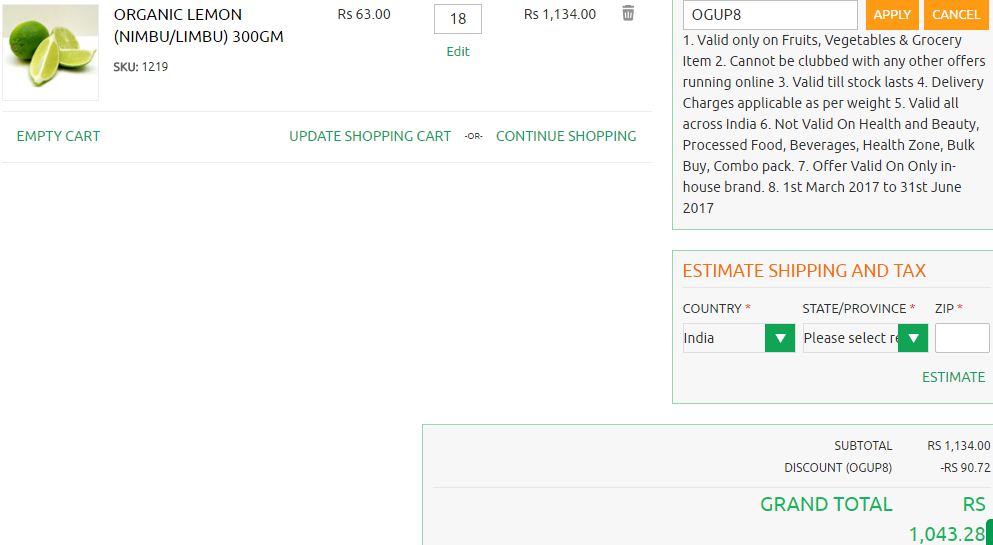Click the grand total amount 1,043.28

[x=946, y=534]
